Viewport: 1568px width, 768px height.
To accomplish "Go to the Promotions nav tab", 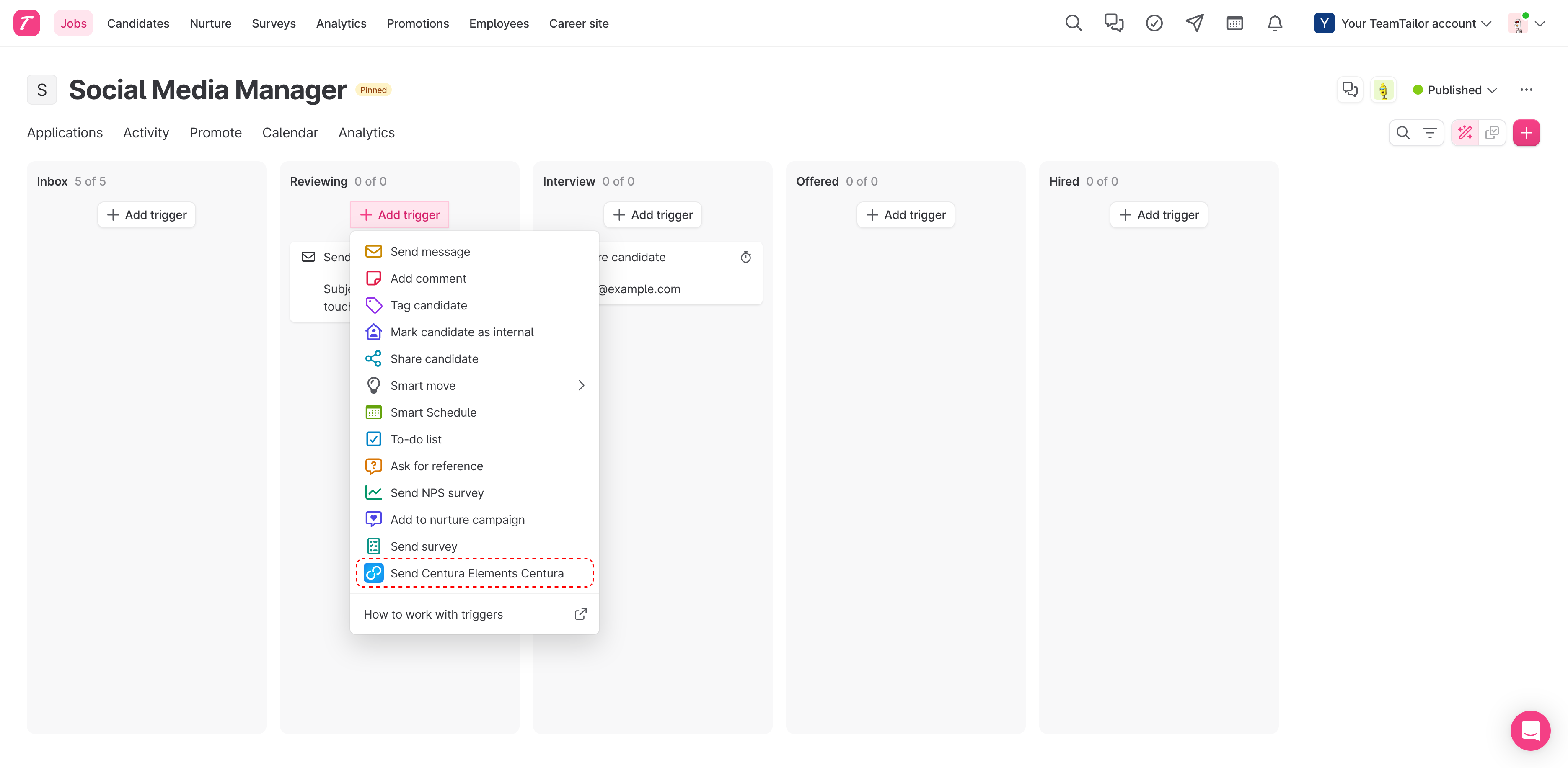I will tap(418, 23).
